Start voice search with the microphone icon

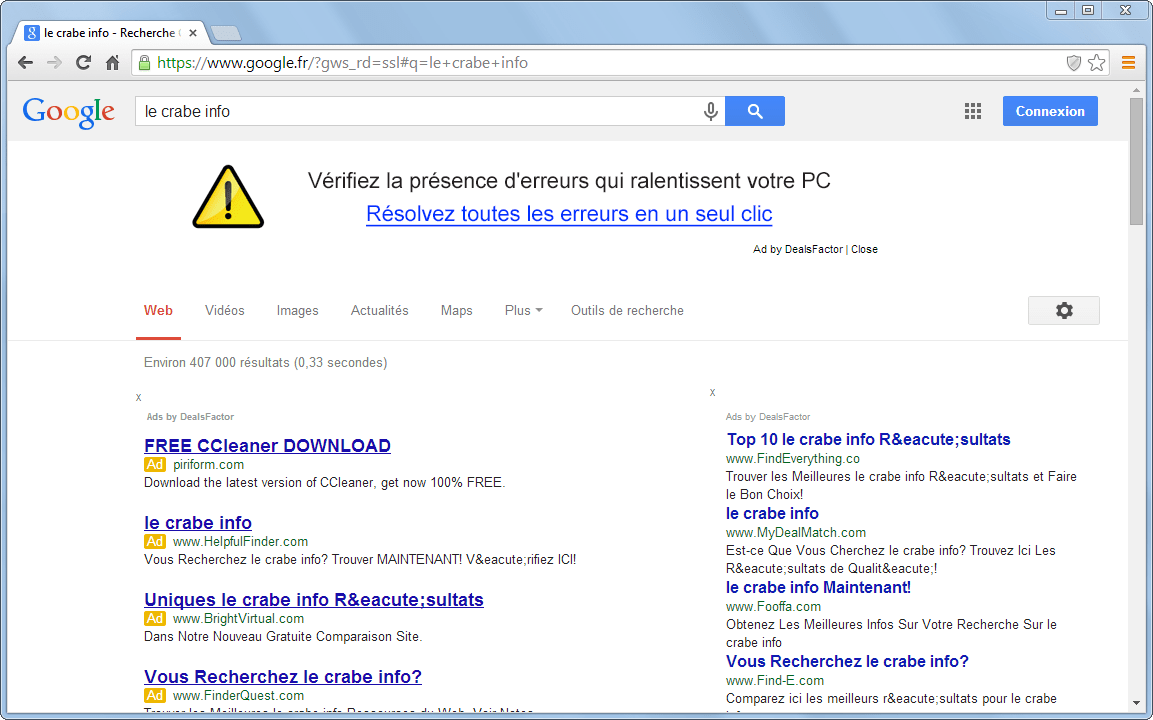[x=710, y=111]
